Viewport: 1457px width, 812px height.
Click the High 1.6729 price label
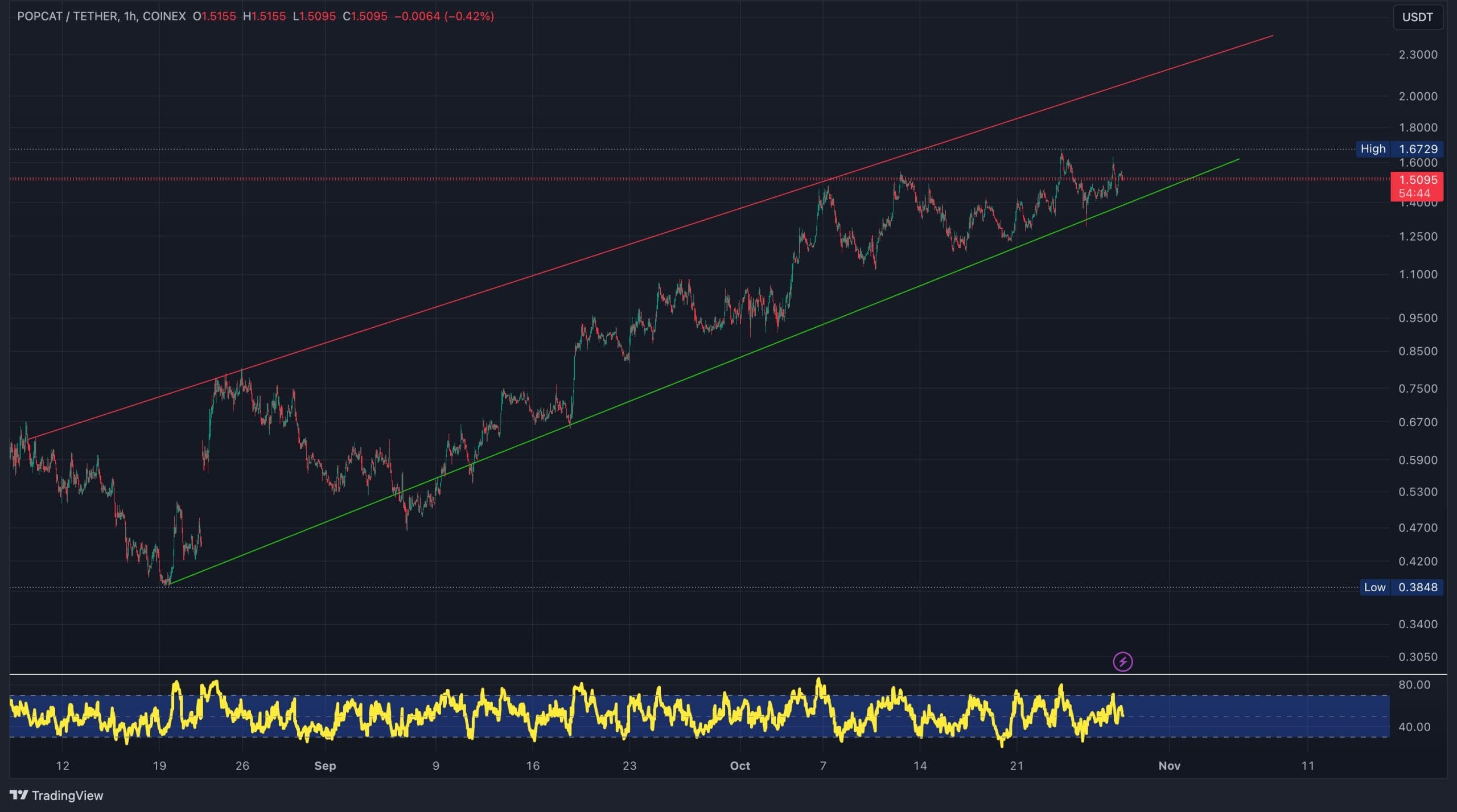1399,149
